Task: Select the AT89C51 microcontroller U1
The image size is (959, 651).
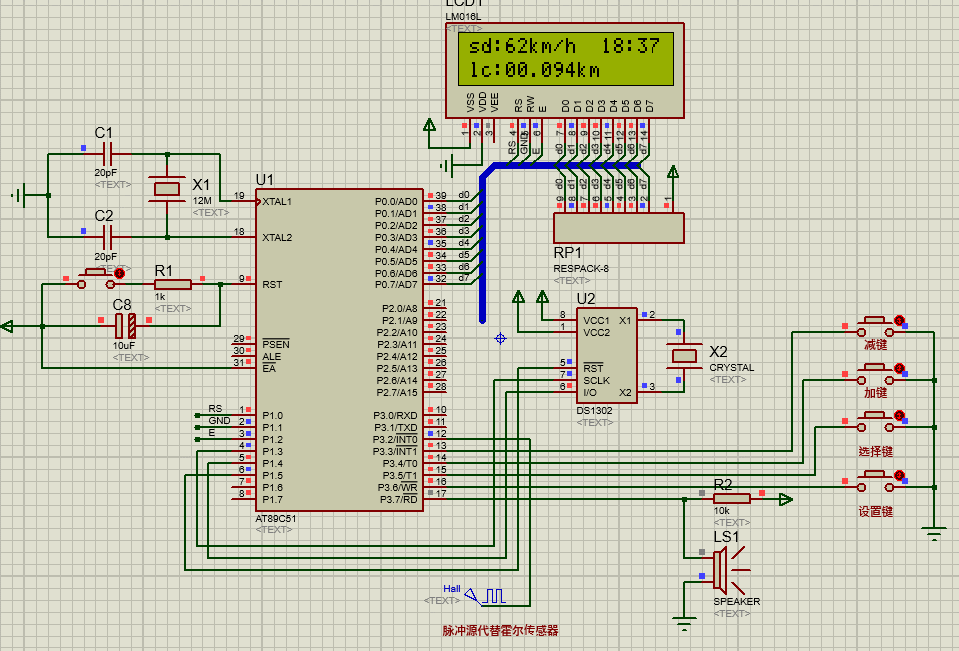Action: click(x=340, y=350)
